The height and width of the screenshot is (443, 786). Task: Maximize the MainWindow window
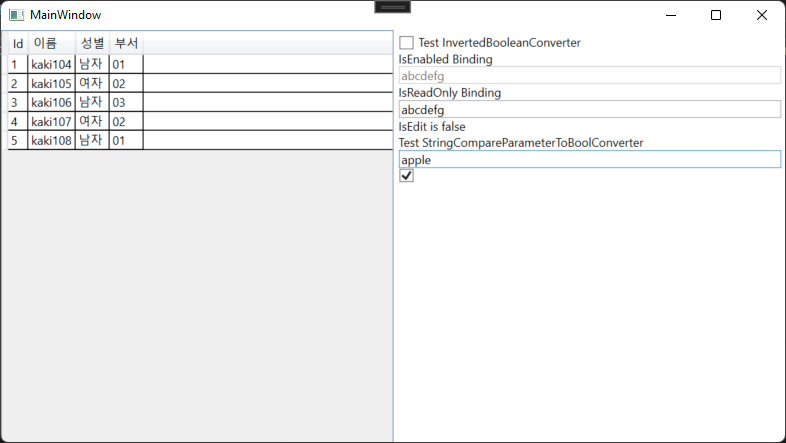[x=716, y=15]
